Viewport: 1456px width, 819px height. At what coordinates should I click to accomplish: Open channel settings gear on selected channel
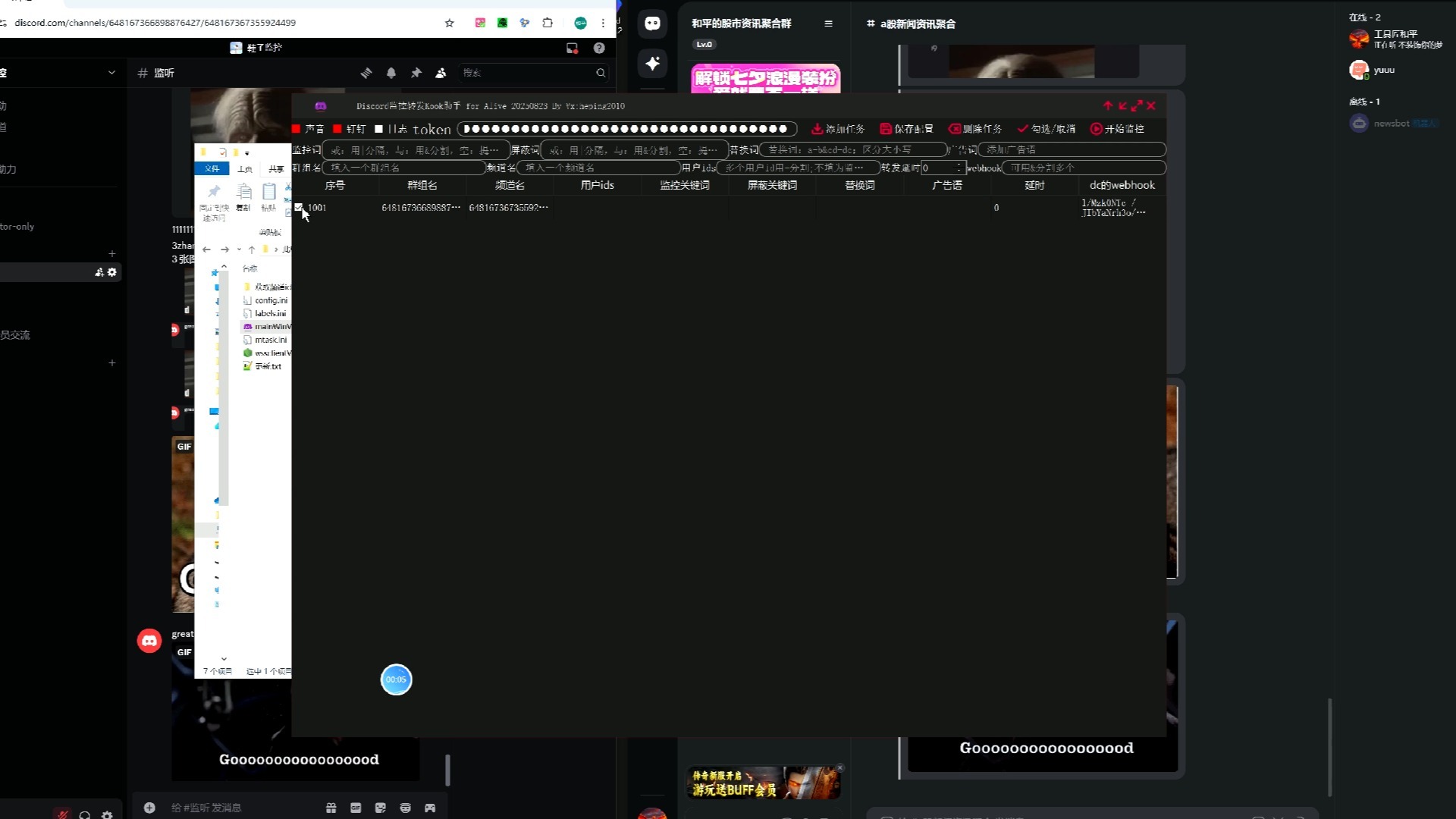[x=112, y=272]
